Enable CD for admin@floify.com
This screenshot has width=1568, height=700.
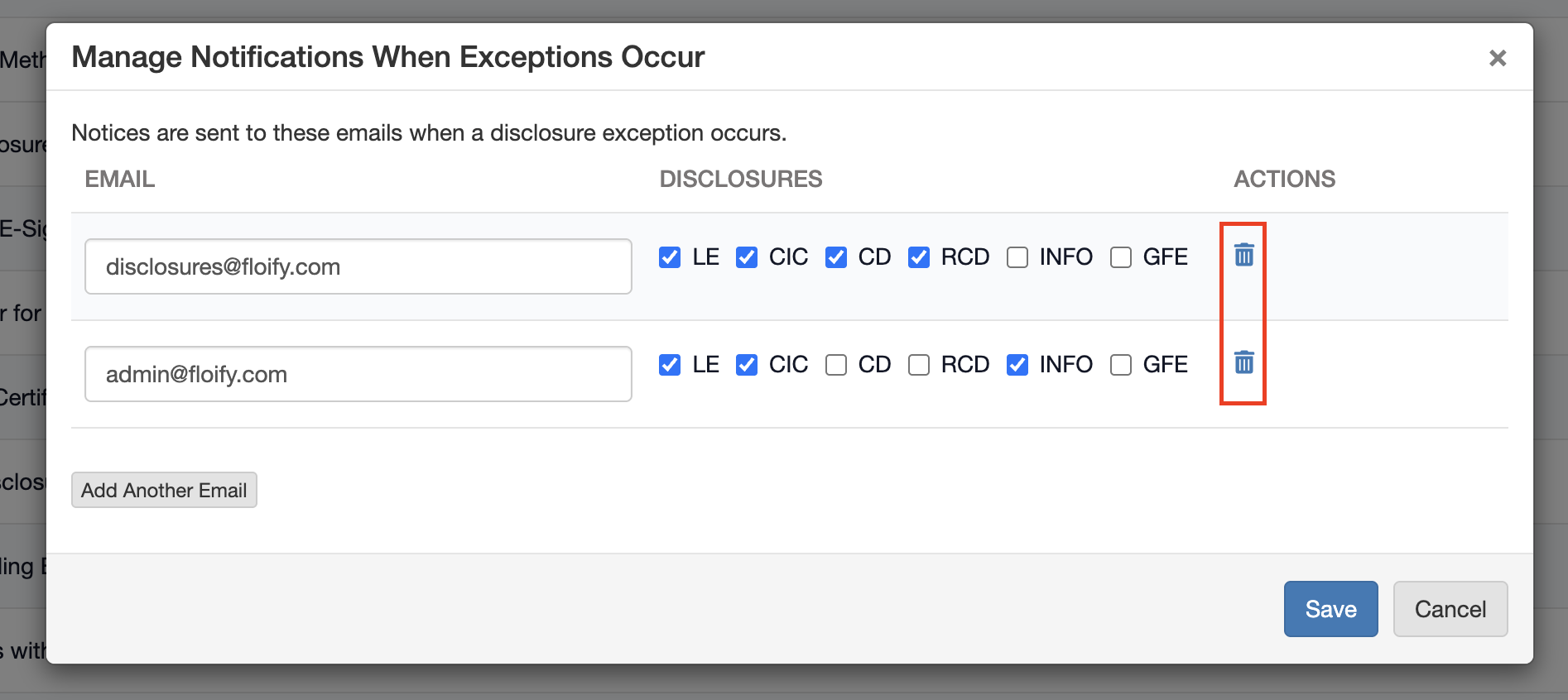click(836, 365)
